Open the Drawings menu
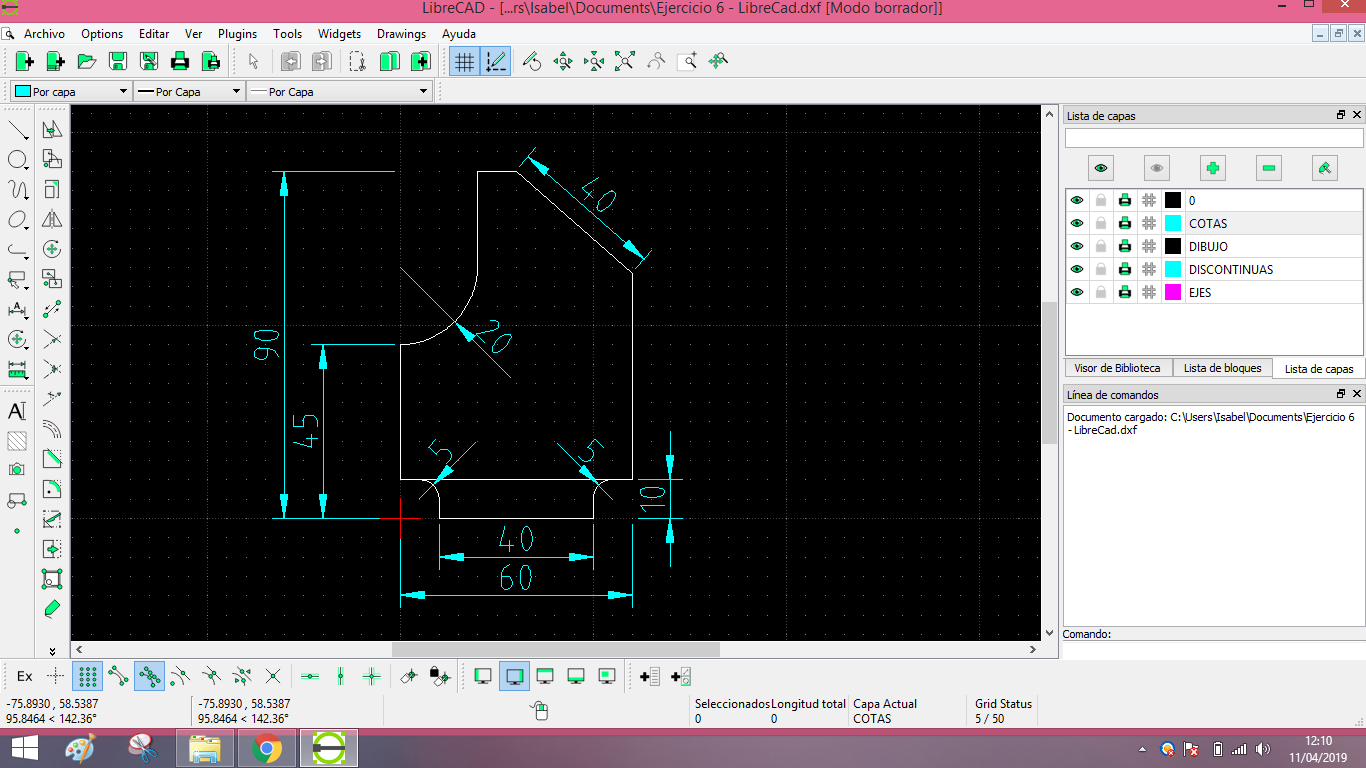Viewport: 1366px width, 768px height. tap(401, 33)
